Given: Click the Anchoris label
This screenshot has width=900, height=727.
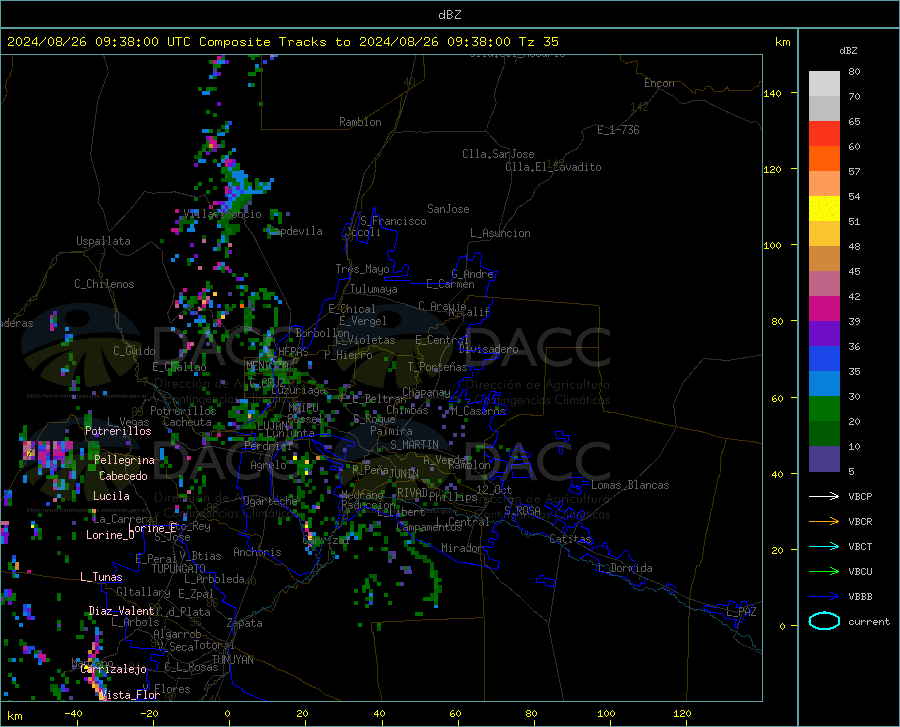Looking at the screenshot, I should tap(257, 552).
